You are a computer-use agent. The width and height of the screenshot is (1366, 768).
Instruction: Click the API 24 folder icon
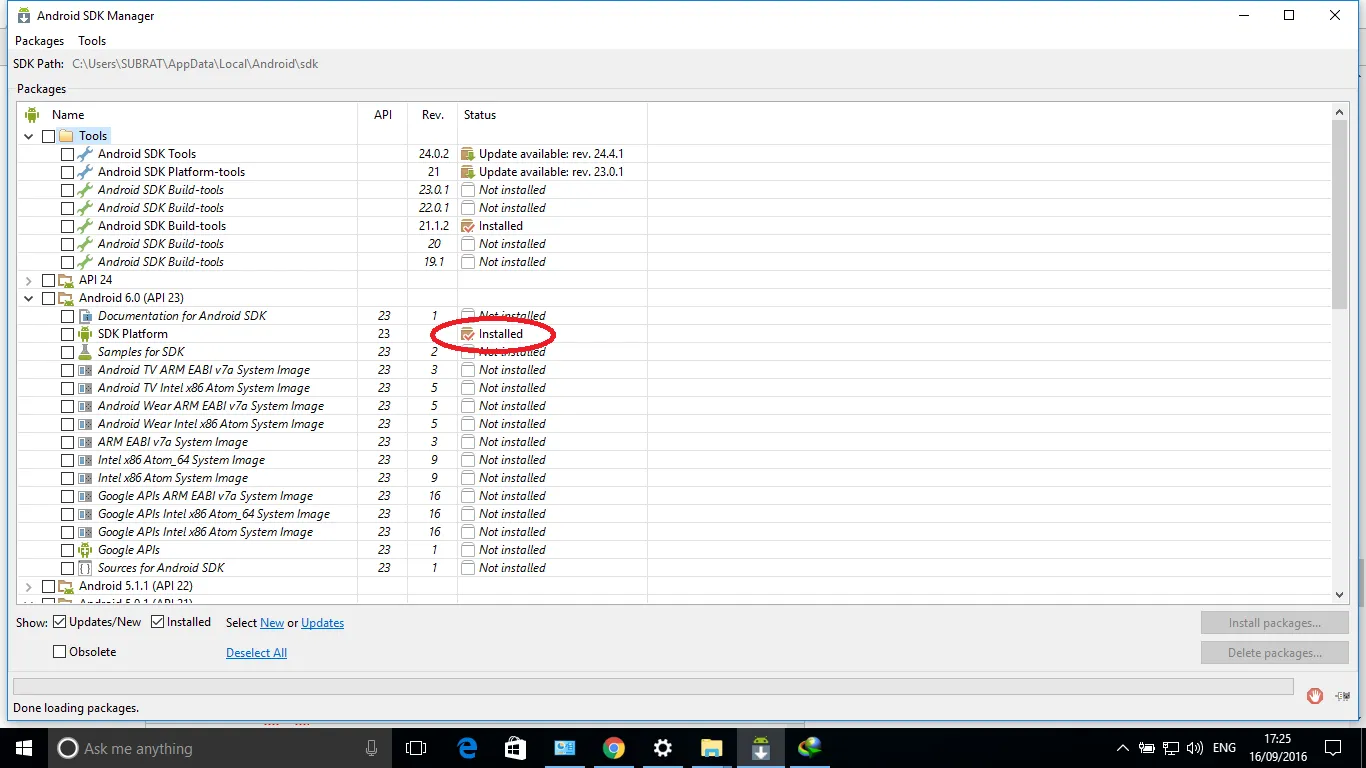pos(67,280)
